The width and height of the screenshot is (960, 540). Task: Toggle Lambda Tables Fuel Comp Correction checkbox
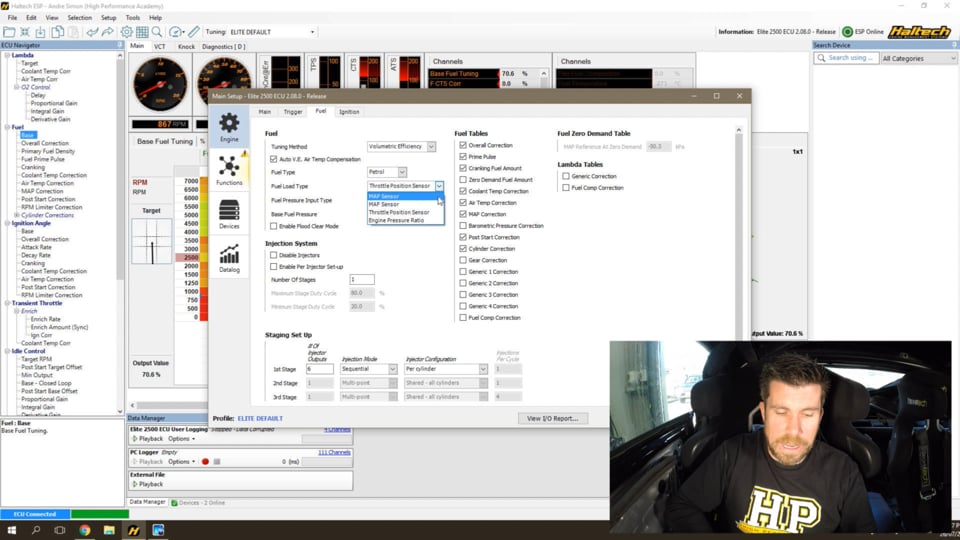point(566,188)
